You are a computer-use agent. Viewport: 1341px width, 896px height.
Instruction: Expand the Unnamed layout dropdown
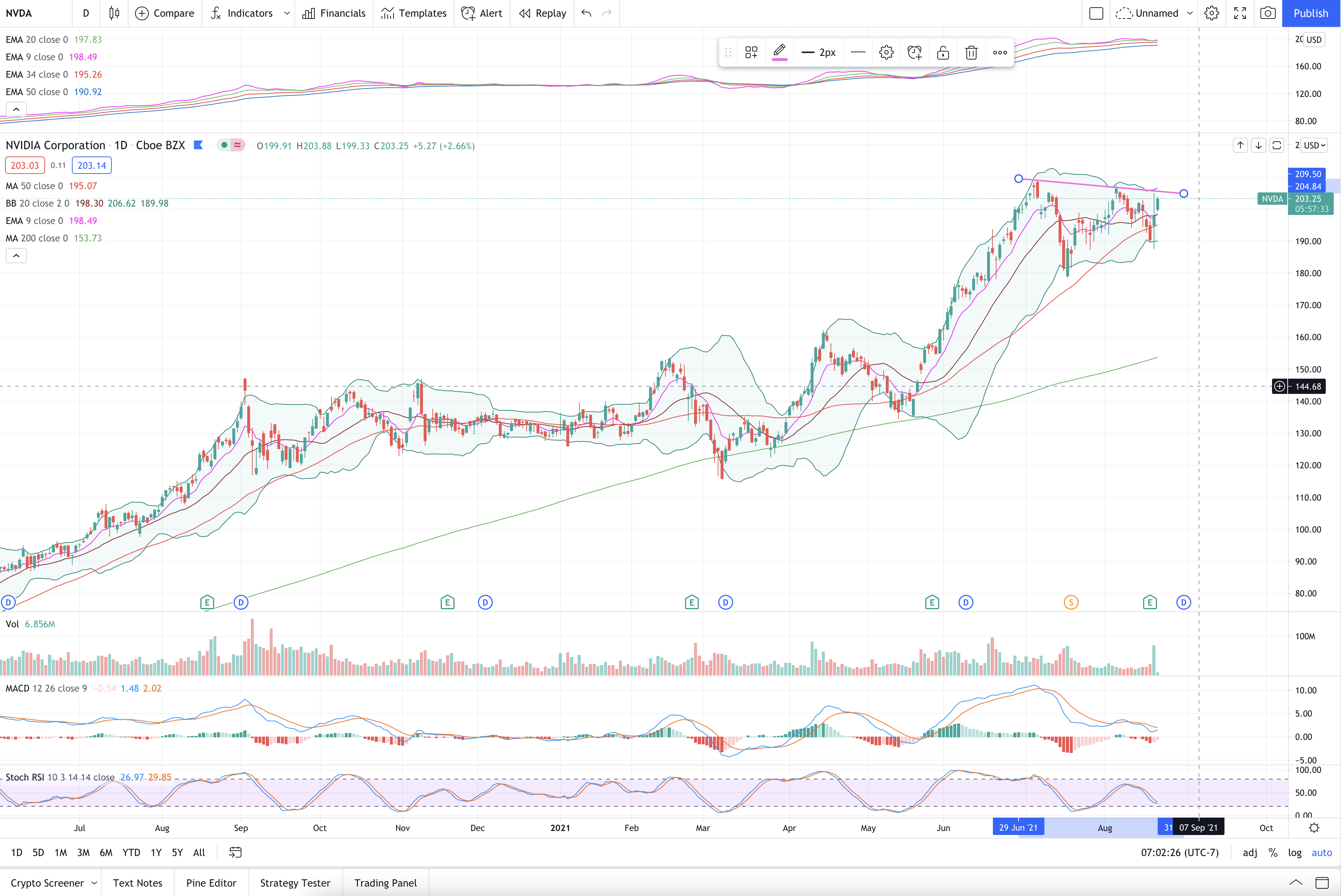coord(1190,13)
